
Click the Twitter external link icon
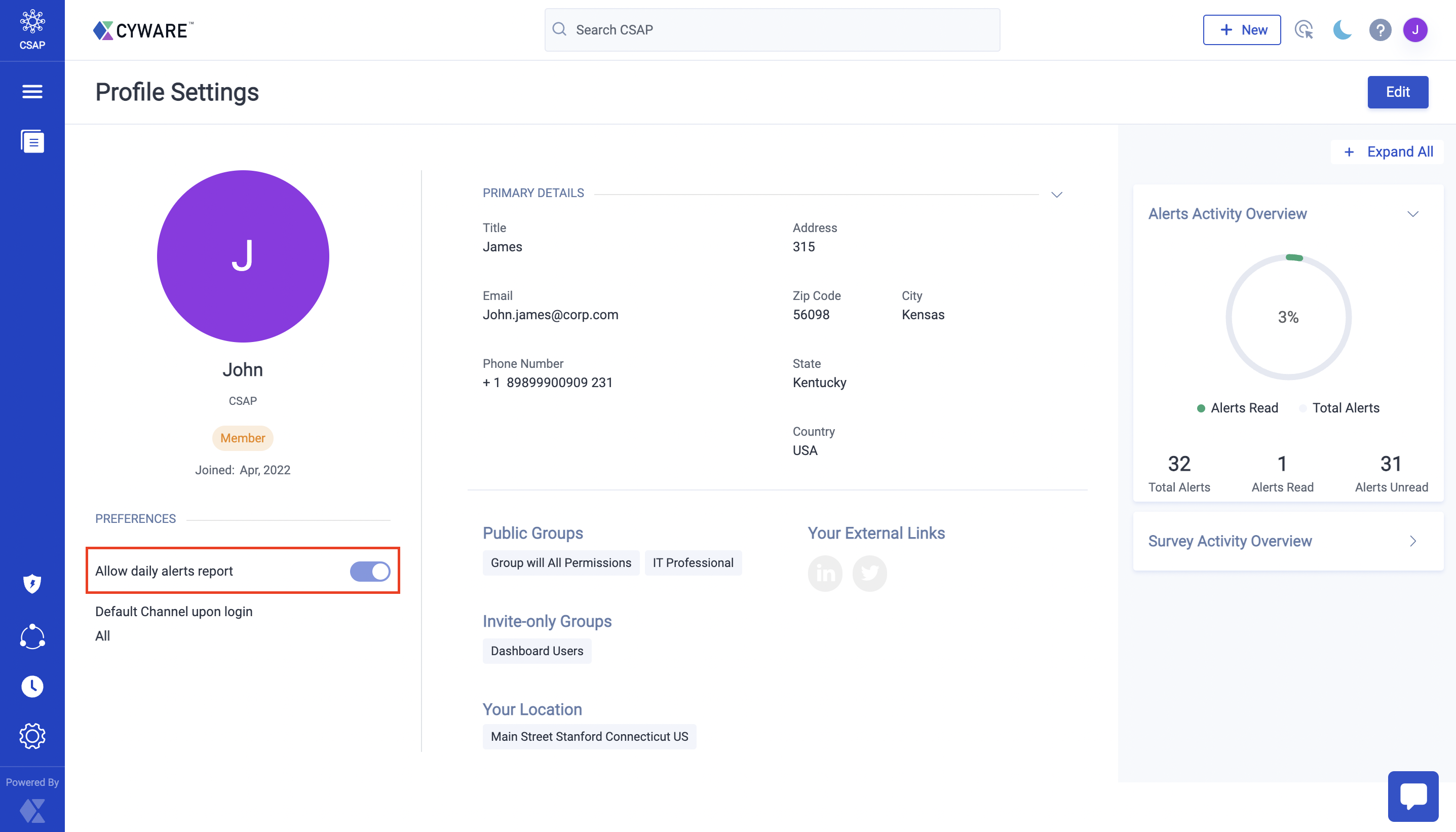(x=869, y=573)
